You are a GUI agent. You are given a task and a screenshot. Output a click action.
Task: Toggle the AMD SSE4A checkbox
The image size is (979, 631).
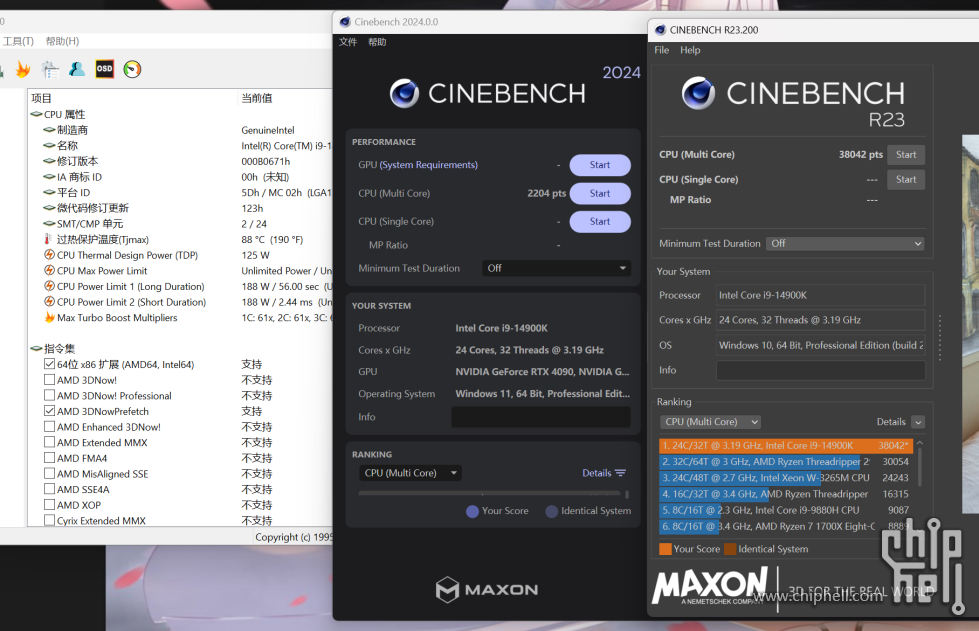(x=49, y=489)
